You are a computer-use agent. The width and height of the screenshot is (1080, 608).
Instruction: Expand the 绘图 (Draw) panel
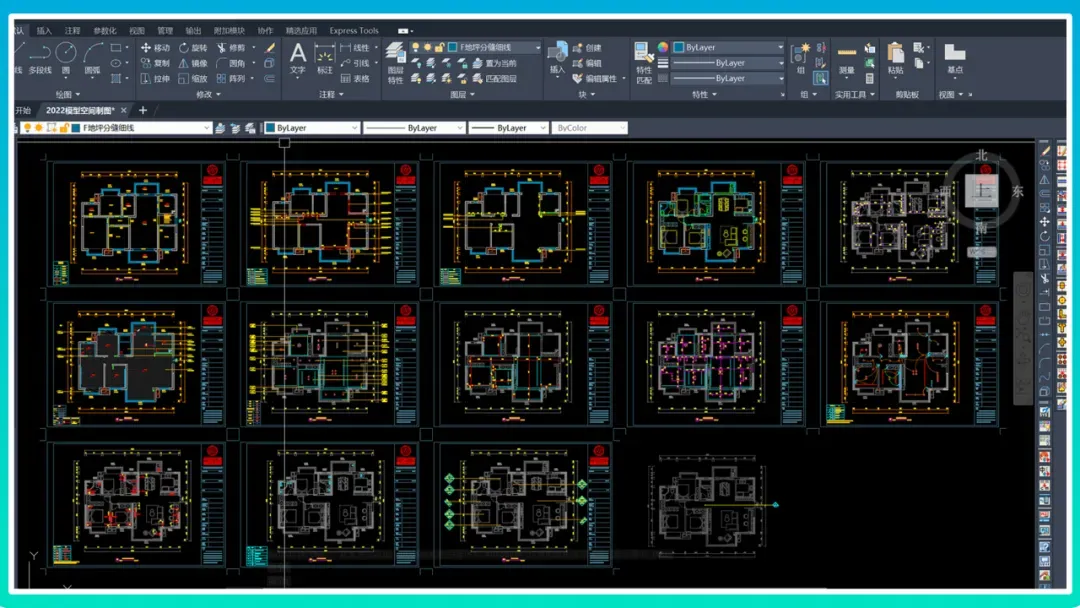68,94
